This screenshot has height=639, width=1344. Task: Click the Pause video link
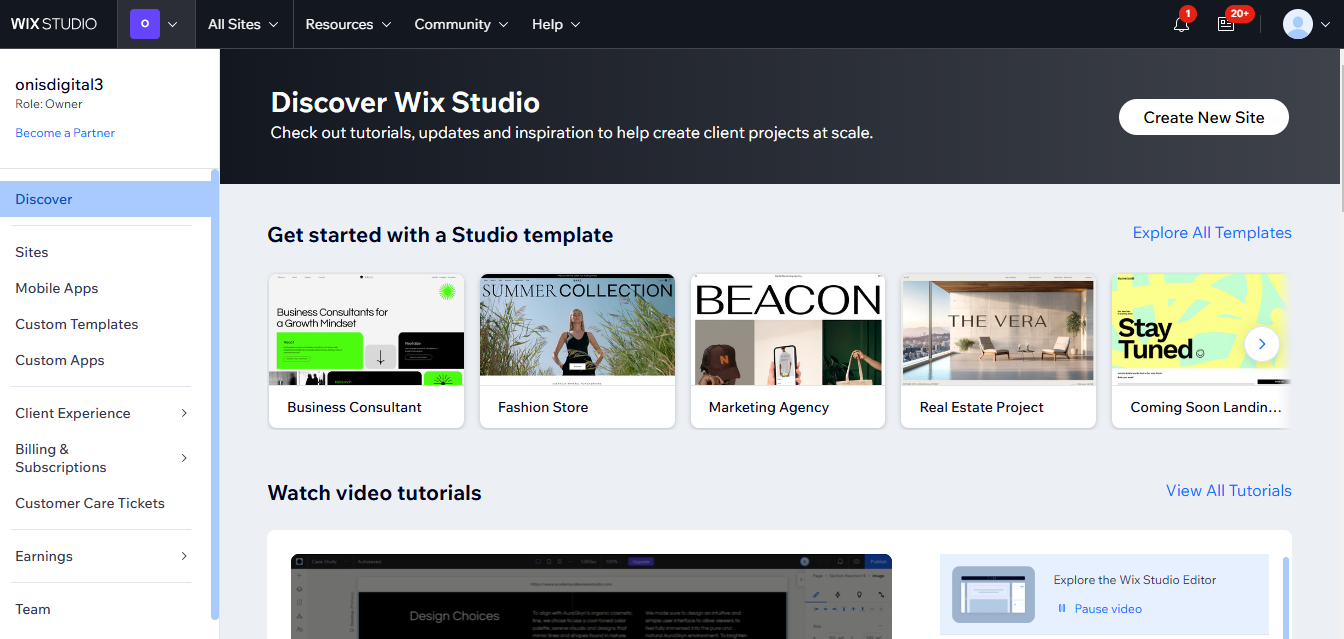[x=1108, y=609]
